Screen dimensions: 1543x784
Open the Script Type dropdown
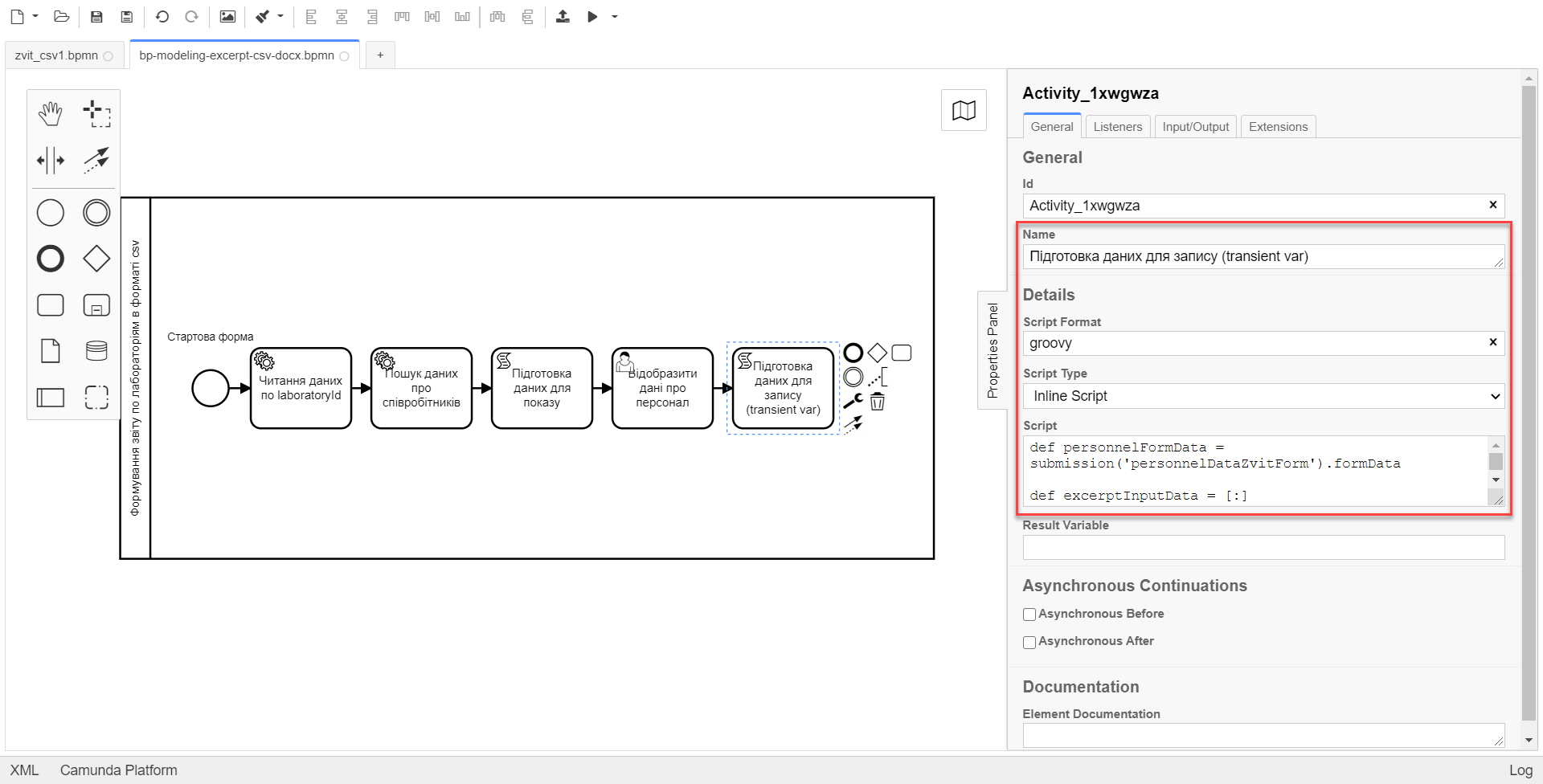1263,396
